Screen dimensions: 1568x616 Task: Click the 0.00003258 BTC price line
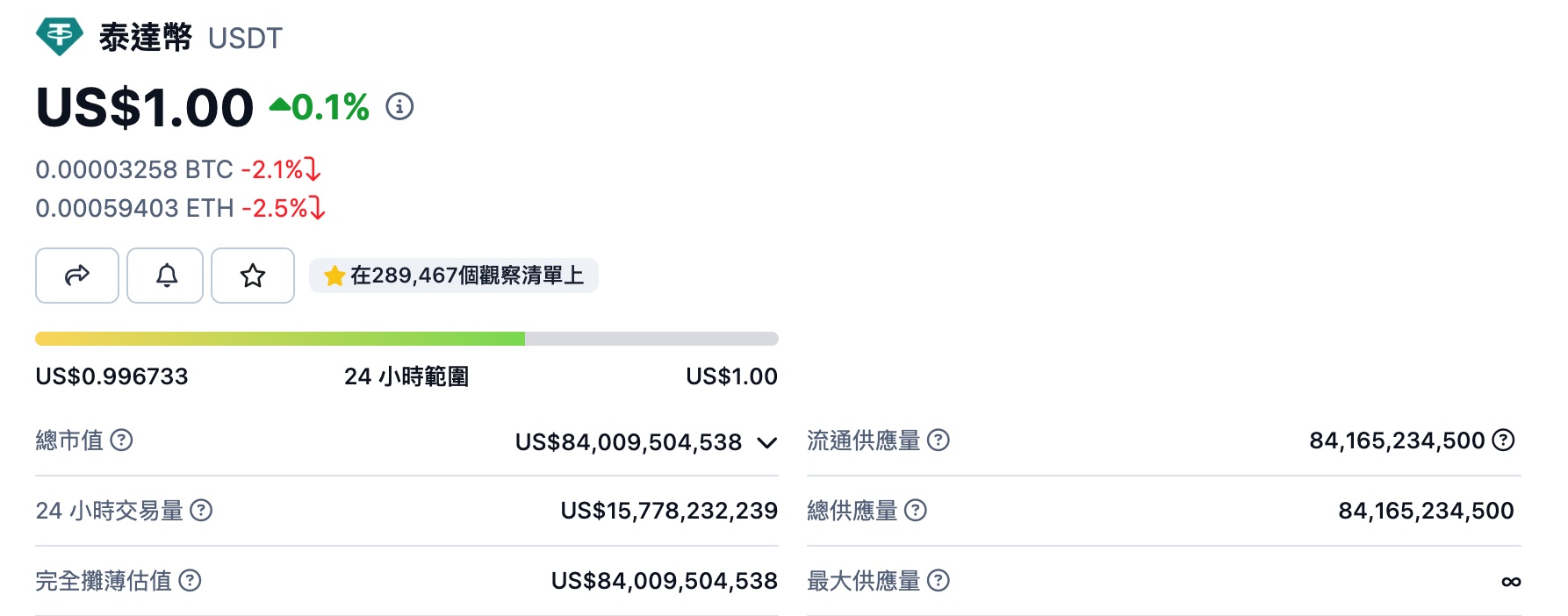(134, 169)
